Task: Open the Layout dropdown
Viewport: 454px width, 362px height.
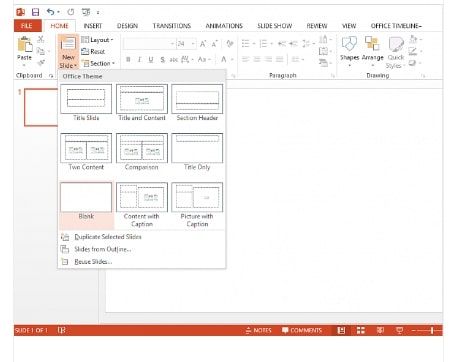Action: (97, 40)
